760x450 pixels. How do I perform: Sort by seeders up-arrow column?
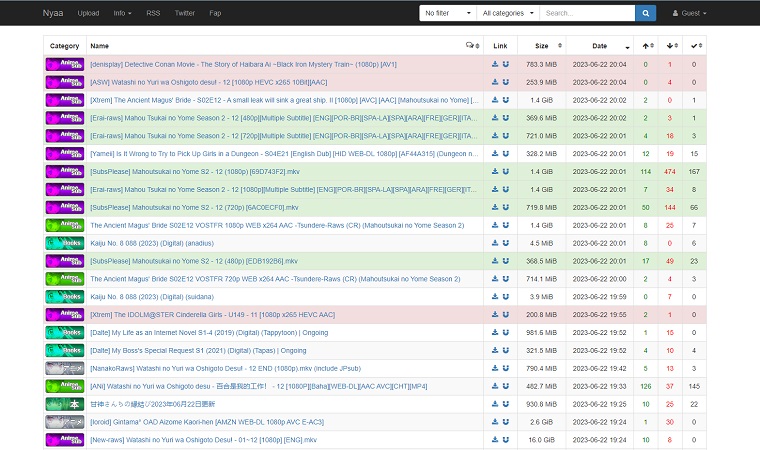coord(645,46)
